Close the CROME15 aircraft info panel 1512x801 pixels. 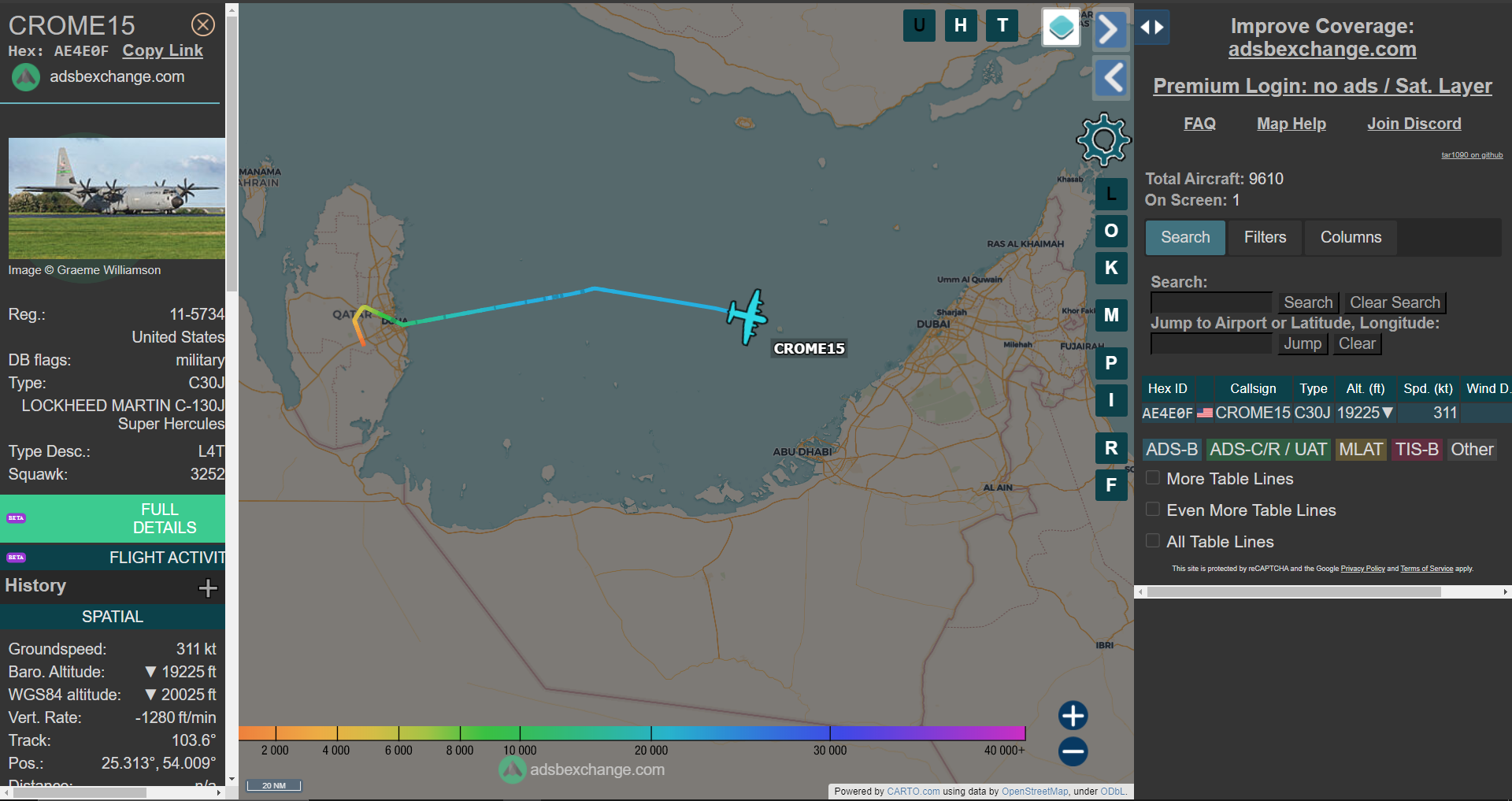203,24
